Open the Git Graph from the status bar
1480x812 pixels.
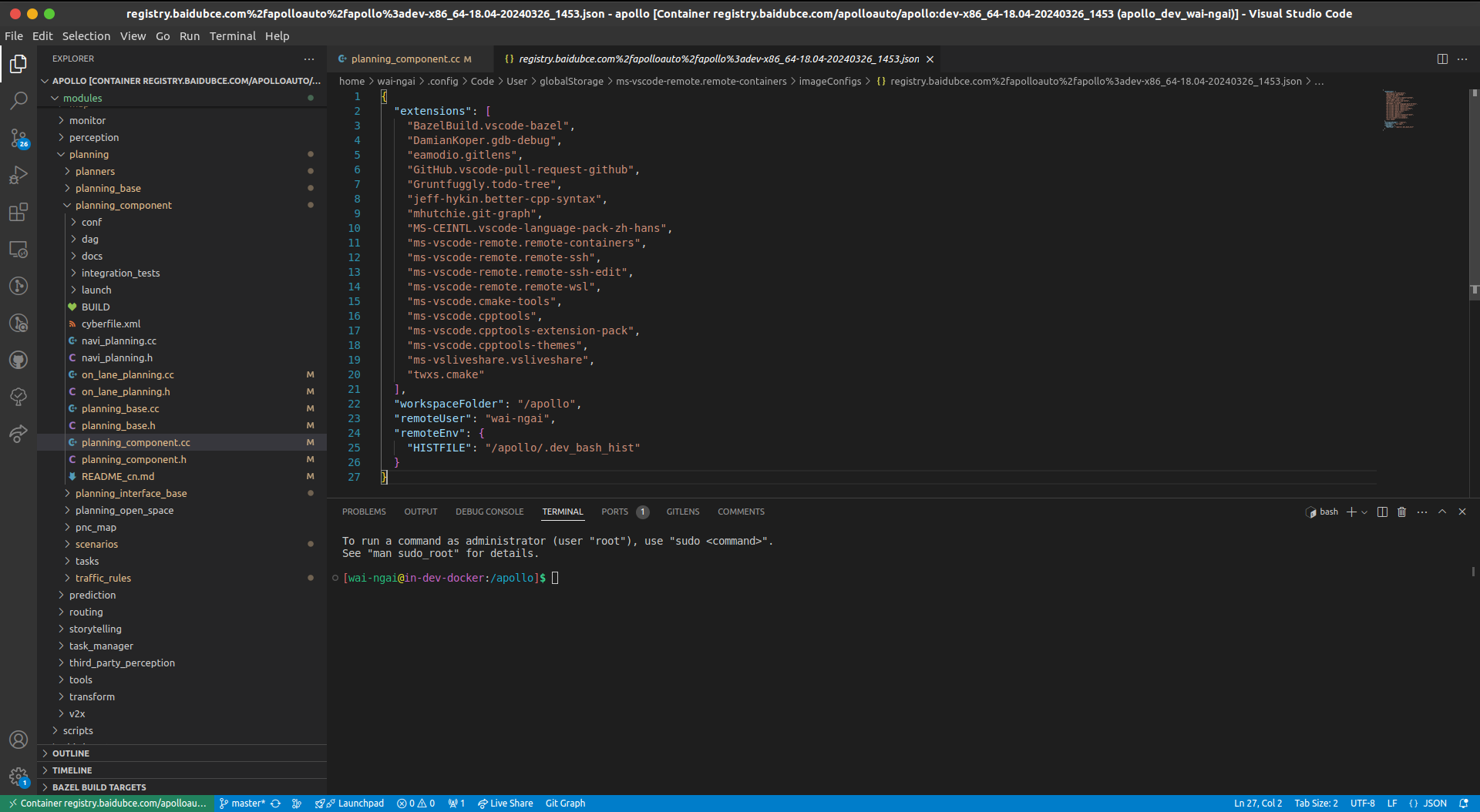pos(565,803)
